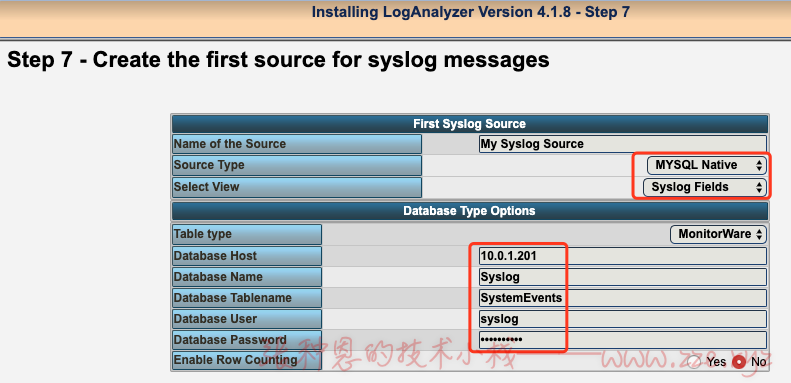Click the Database User label

coord(247,319)
